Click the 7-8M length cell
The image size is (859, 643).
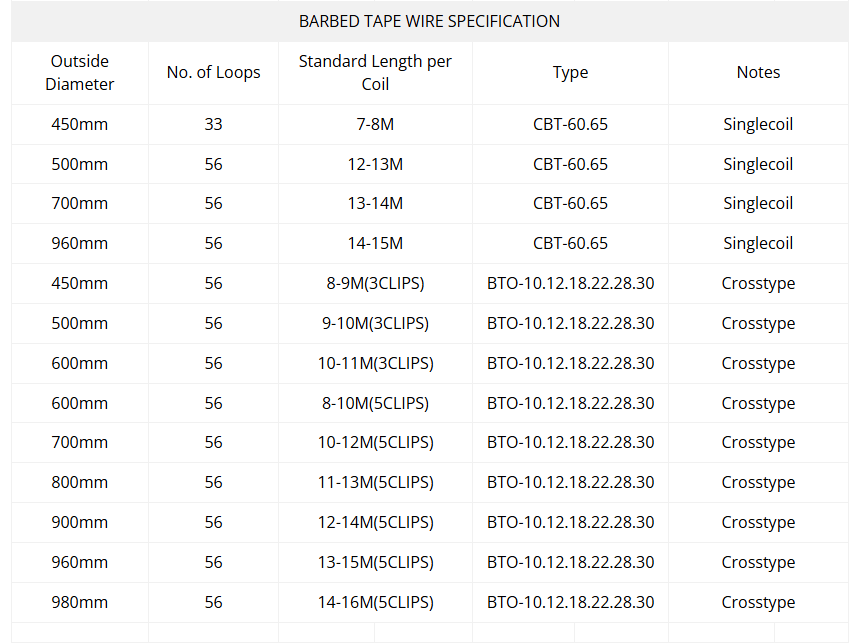375,124
